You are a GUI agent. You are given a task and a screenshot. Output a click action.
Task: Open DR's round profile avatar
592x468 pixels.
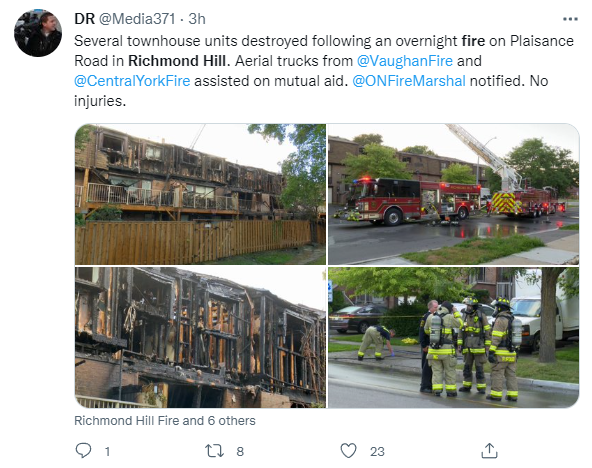[38, 33]
